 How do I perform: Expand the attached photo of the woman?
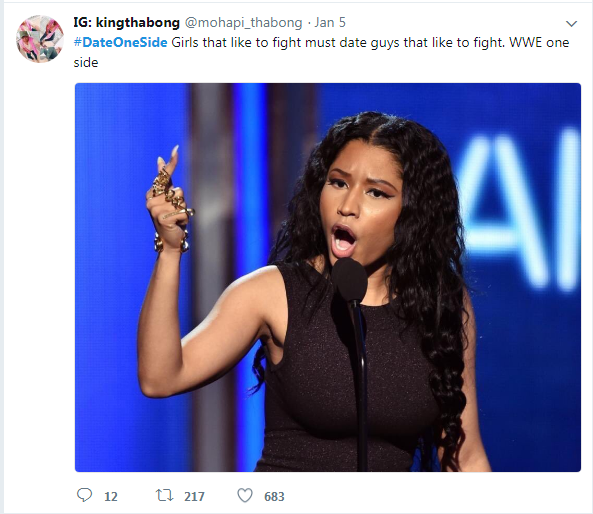[328, 277]
